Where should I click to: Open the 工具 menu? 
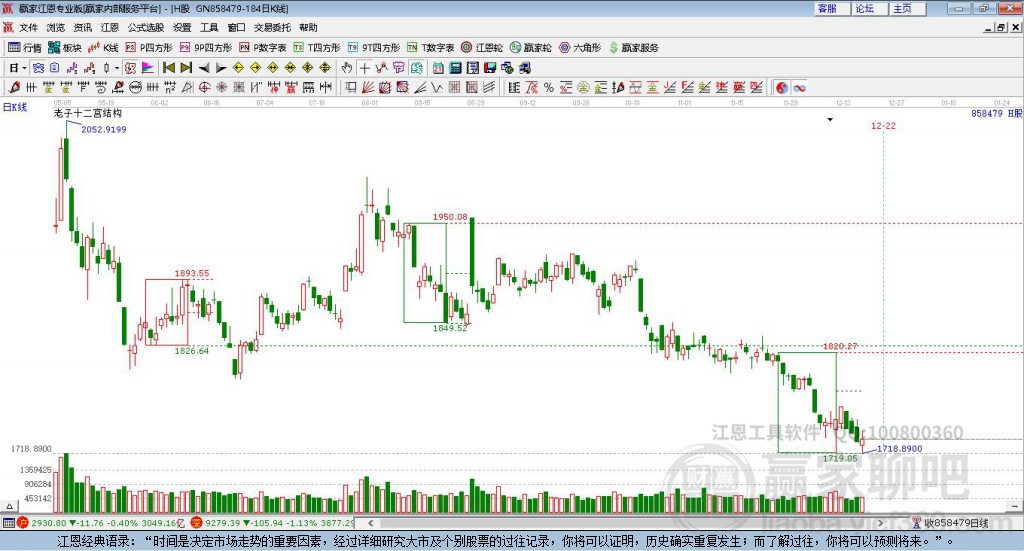click(x=209, y=27)
